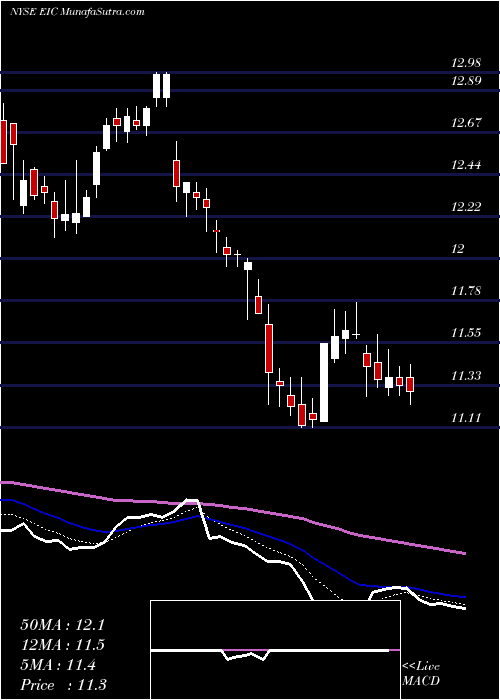Click the 12.67 price level label
This screenshot has height=700, width=500.
click(466, 123)
